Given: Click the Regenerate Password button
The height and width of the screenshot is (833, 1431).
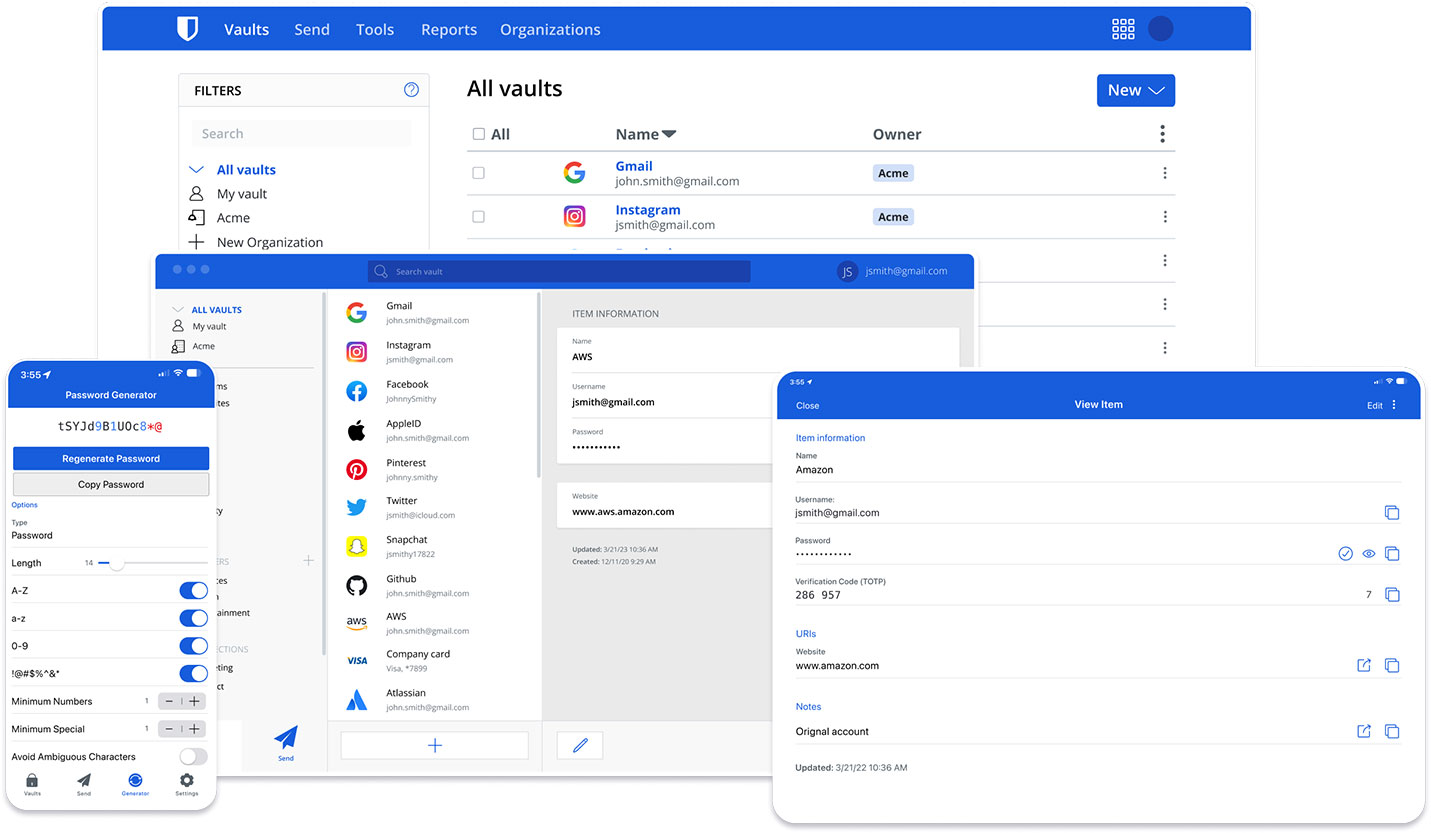Looking at the screenshot, I should (111, 458).
